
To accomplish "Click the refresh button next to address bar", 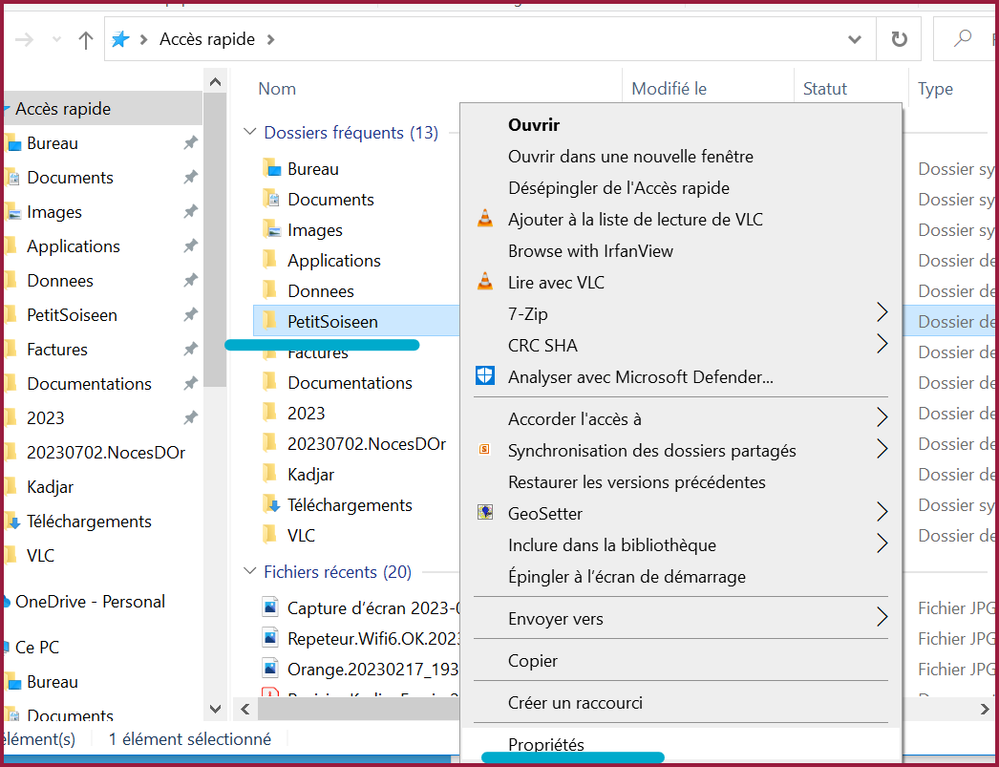I will (x=898, y=40).
